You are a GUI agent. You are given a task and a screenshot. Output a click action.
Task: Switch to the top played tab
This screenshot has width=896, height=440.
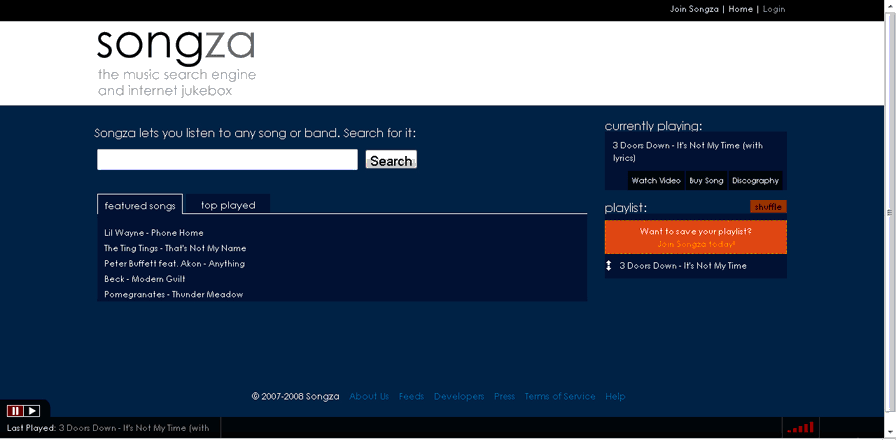(x=228, y=205)
